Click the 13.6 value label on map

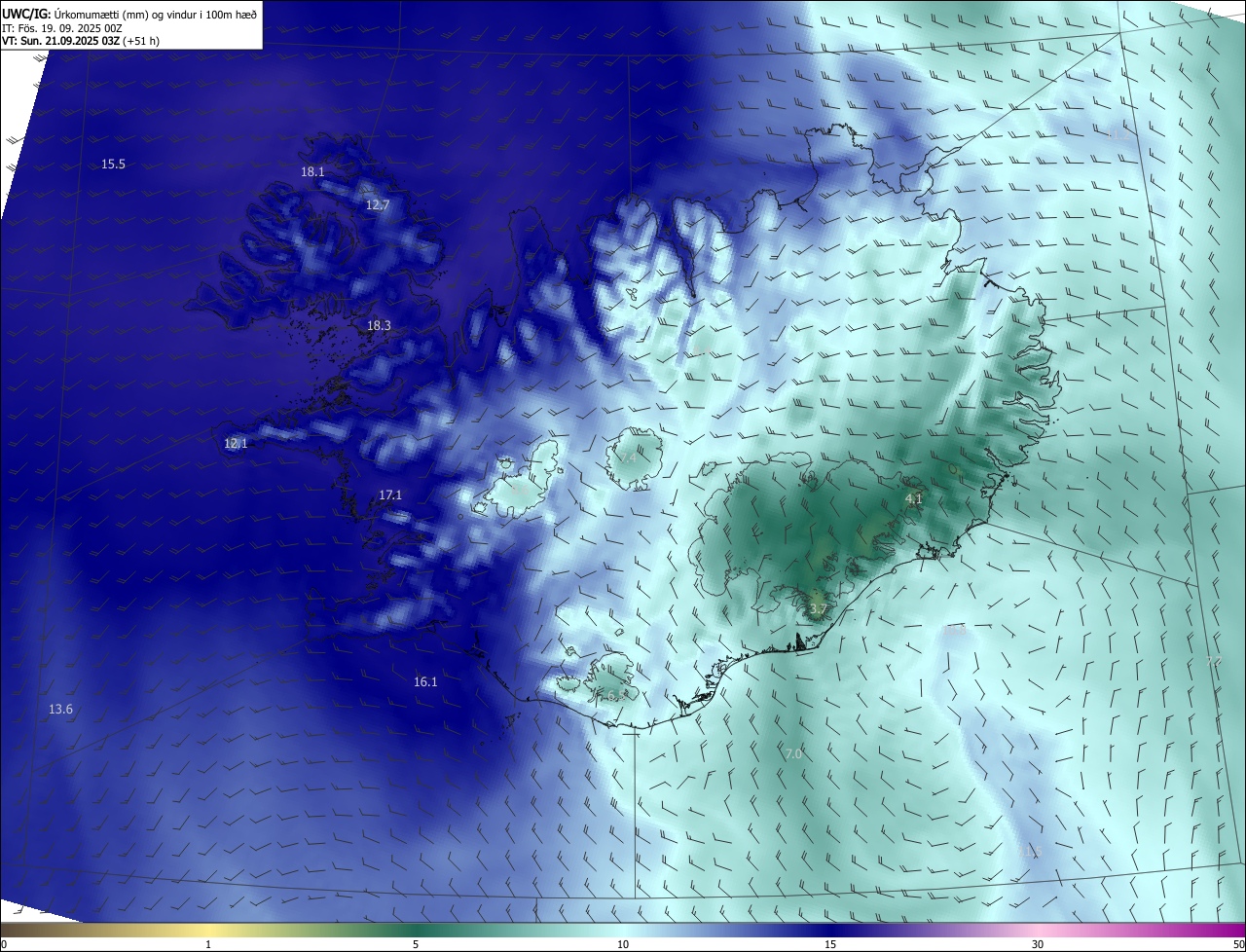point(60,710)
